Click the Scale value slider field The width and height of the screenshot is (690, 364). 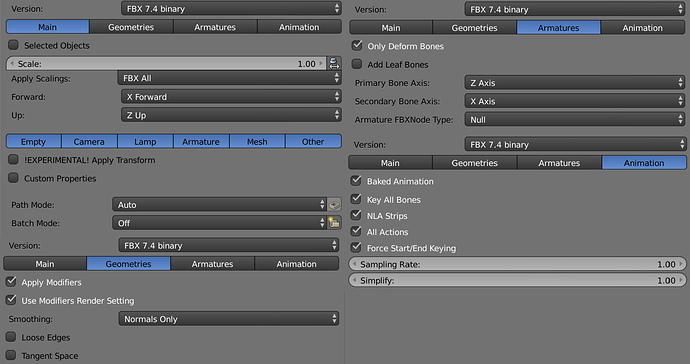(x=166, y=64)
